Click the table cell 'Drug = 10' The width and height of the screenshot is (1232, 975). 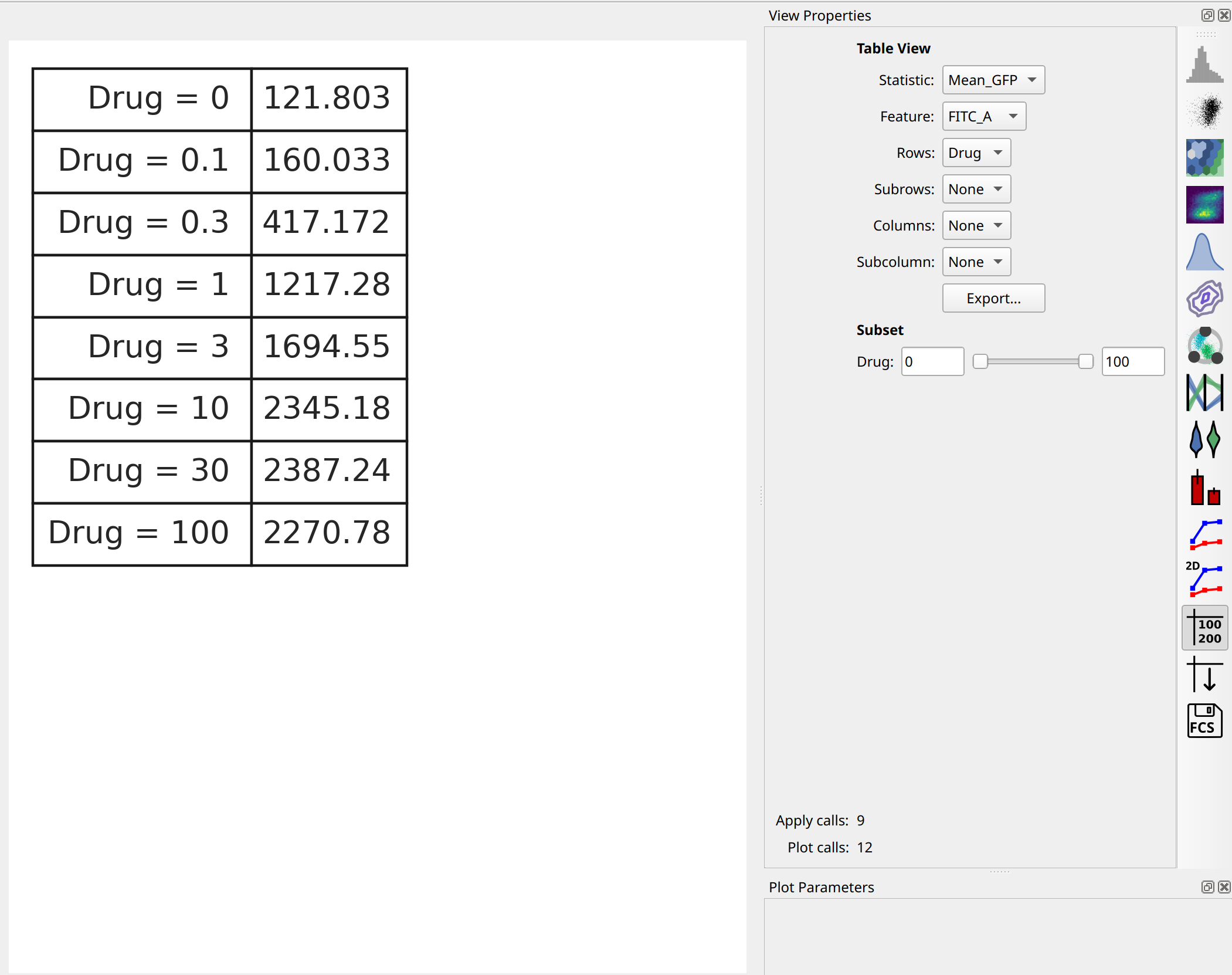[x=142, y=409]
